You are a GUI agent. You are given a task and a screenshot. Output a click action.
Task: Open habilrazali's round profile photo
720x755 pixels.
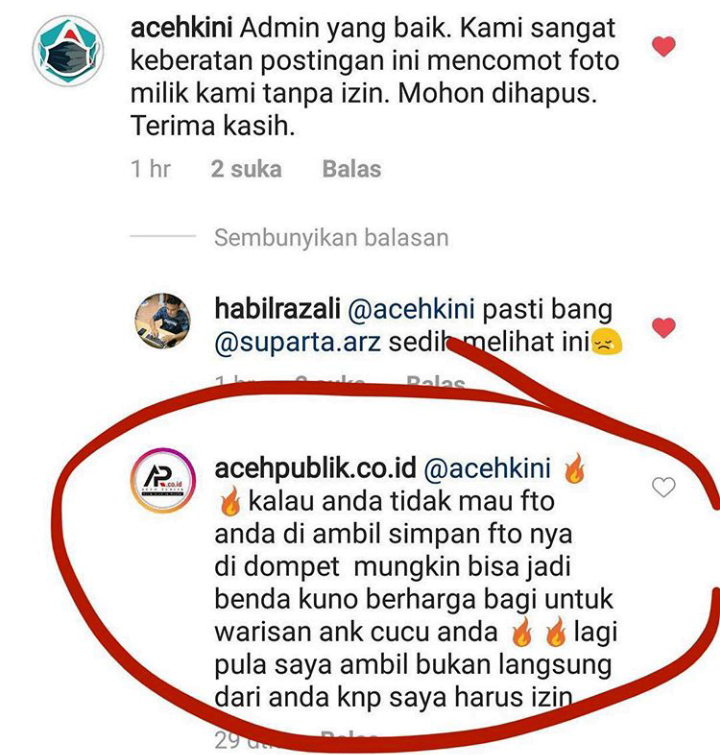(x=162, y=320)
